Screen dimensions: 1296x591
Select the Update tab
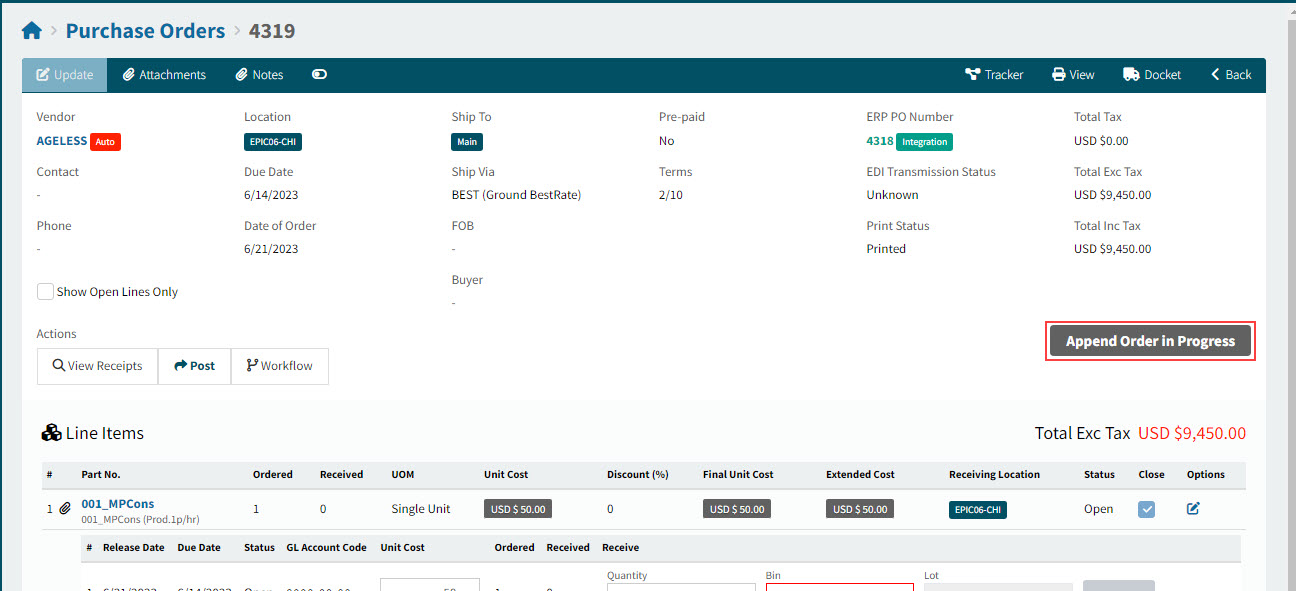pyautogui.click(x=65, y=75)
